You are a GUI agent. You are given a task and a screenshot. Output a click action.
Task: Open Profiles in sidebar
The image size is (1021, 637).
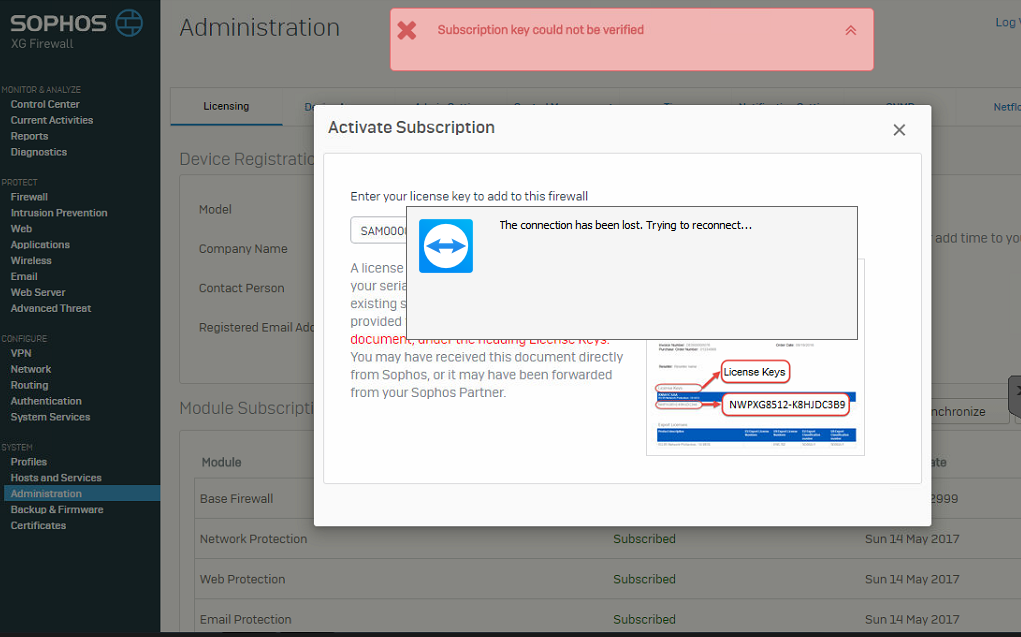tap(29, 462)
